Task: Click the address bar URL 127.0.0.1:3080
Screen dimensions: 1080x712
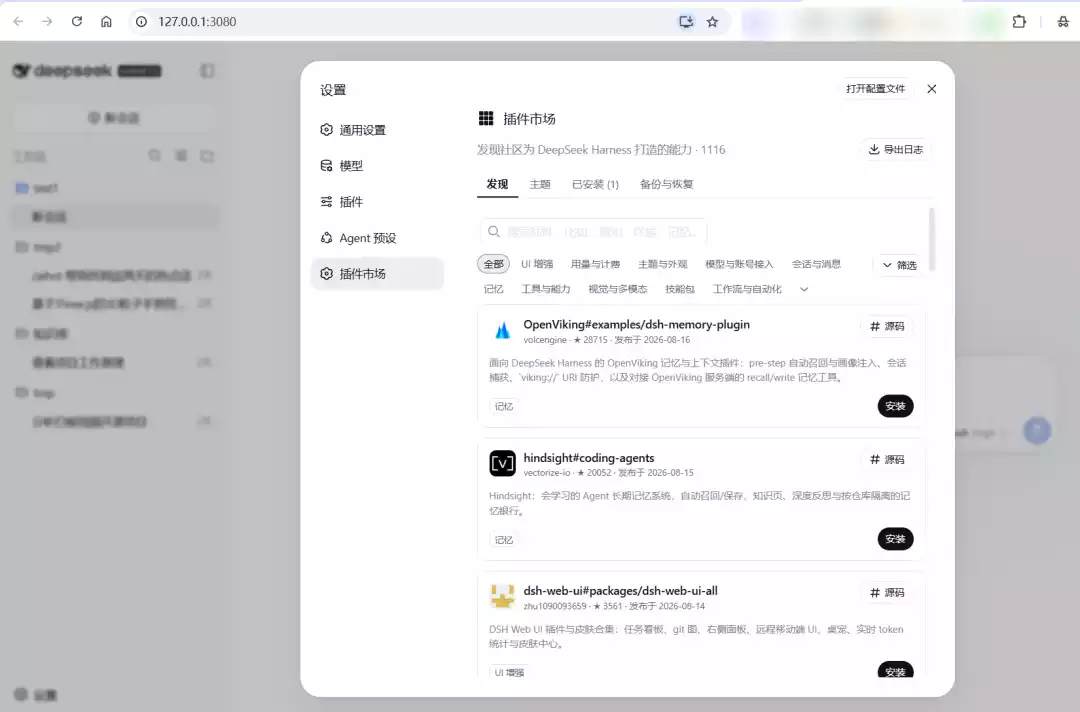Action: click(x=197, y=22)
